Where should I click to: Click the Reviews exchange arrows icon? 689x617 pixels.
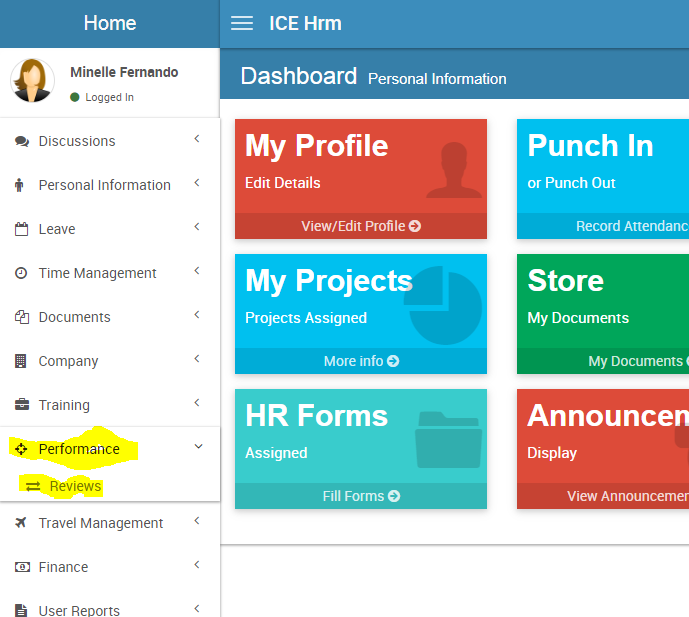[x=33, y=486]
